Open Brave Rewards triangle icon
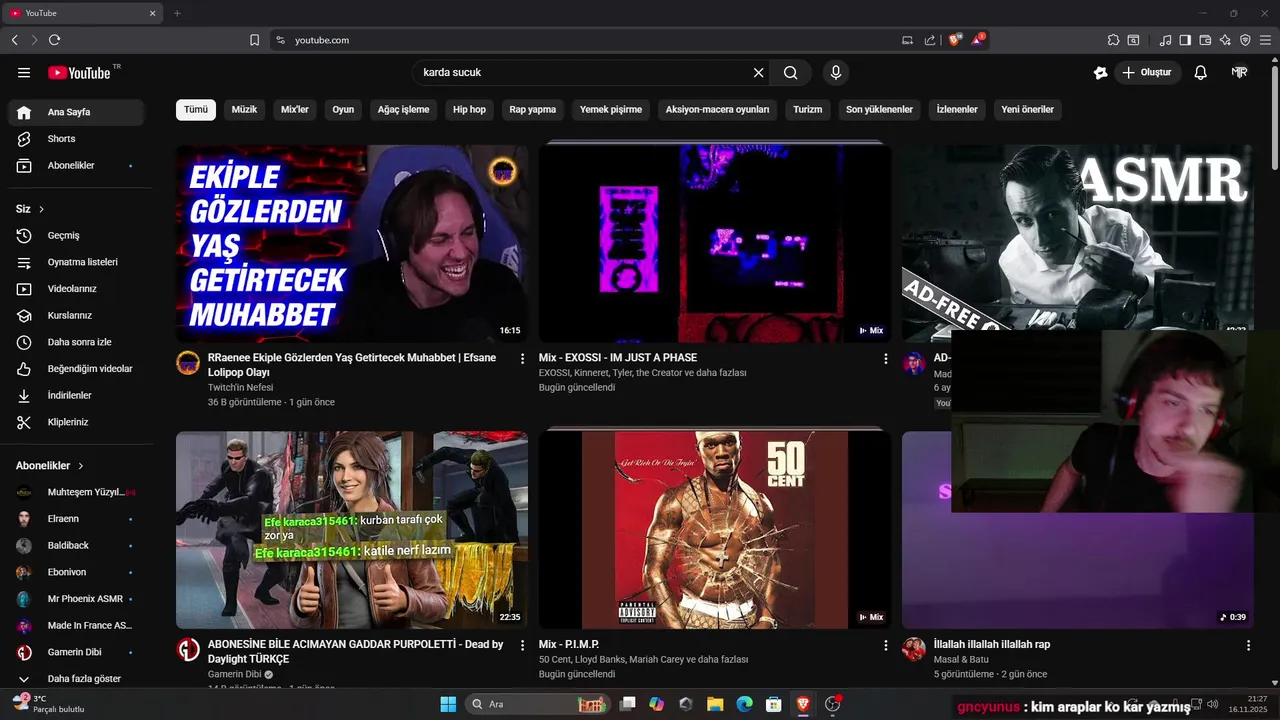The width and height of the screenshot is (1280, 720). click(978, 40)
